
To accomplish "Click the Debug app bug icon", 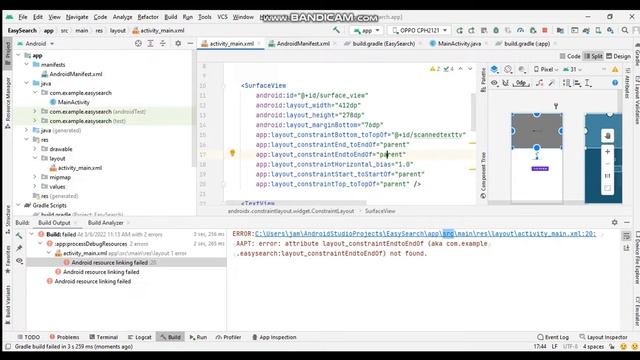I will coord(496,30).
